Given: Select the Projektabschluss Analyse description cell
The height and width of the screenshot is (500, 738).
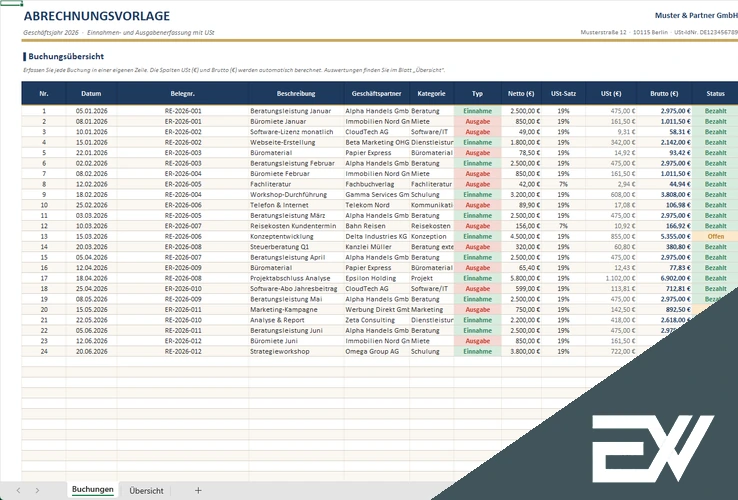Looking at the screenshot, I should pyautogui.click(x=296, y=278).
